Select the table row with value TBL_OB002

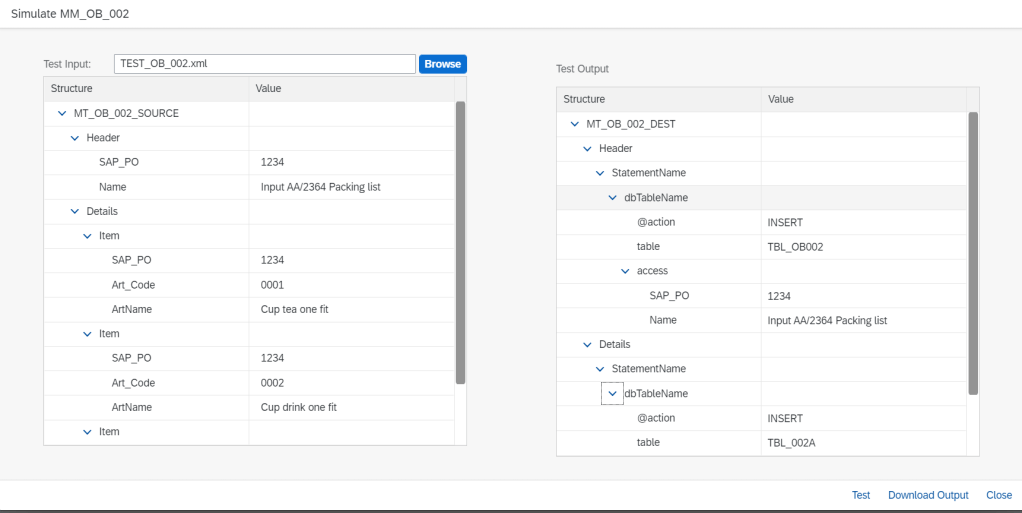(x=760, y=246)
